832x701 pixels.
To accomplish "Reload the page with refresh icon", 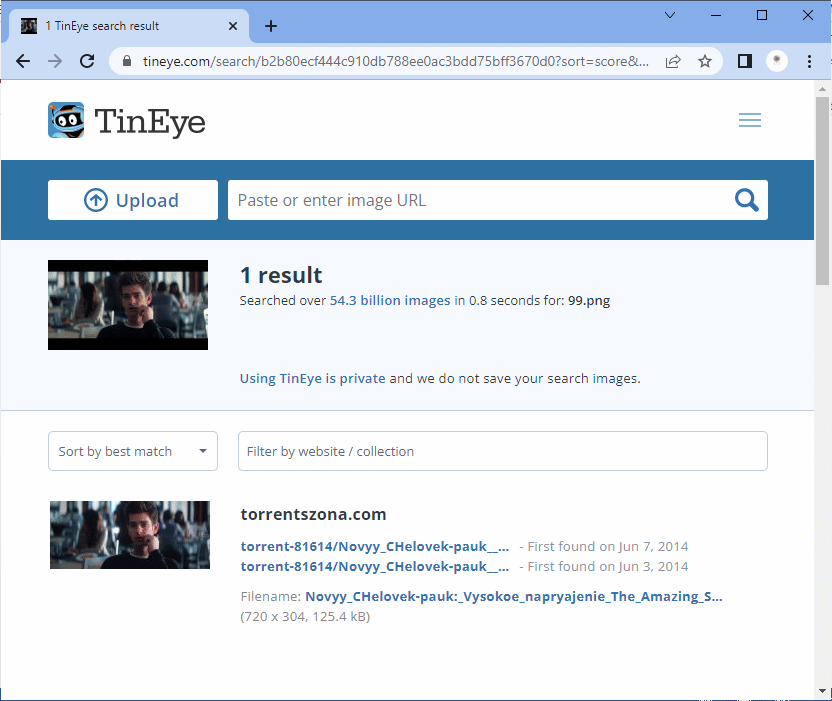I will [87, 61].
